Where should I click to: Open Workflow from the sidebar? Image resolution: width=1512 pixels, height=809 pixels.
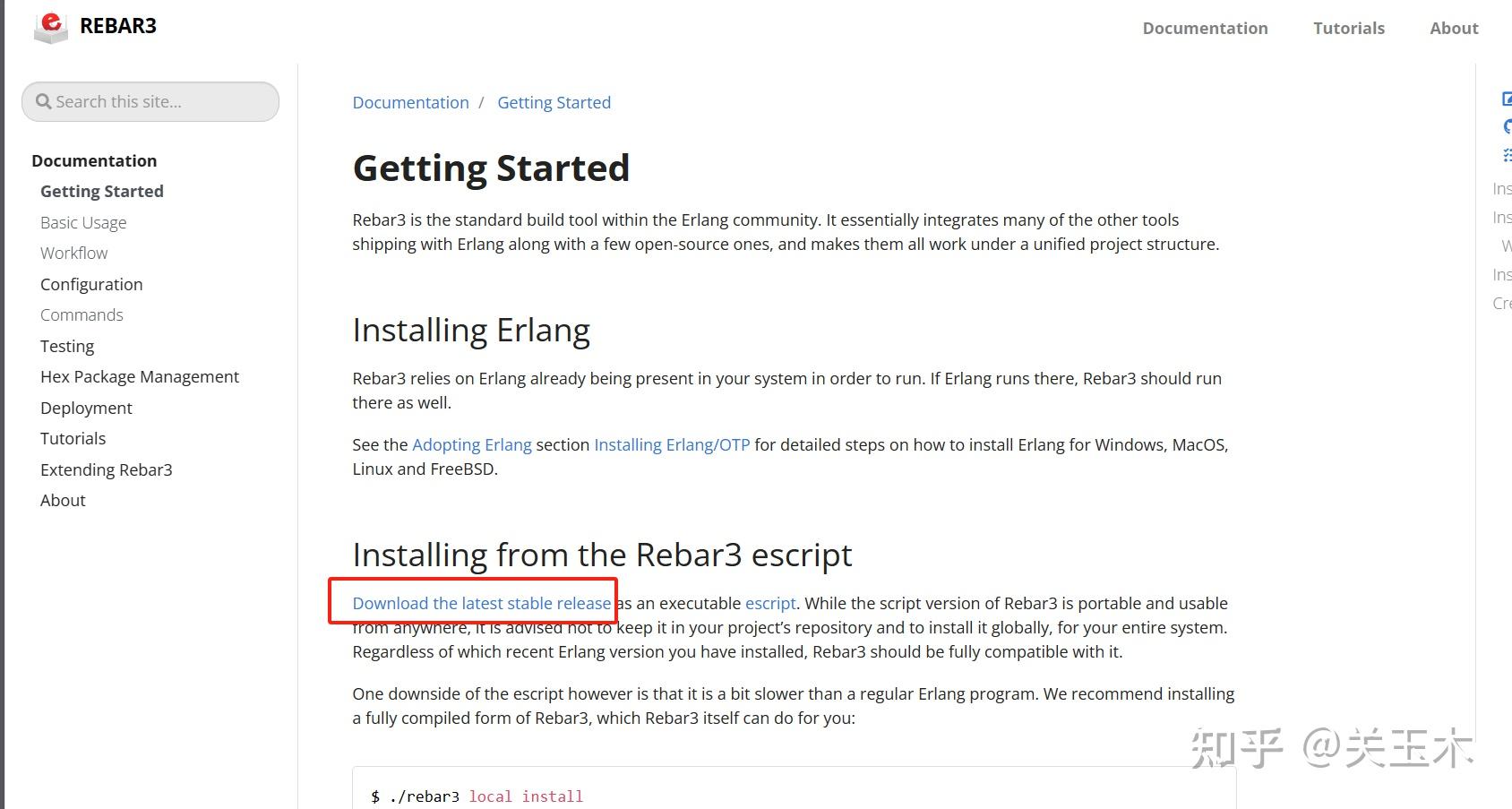[73, 253]
